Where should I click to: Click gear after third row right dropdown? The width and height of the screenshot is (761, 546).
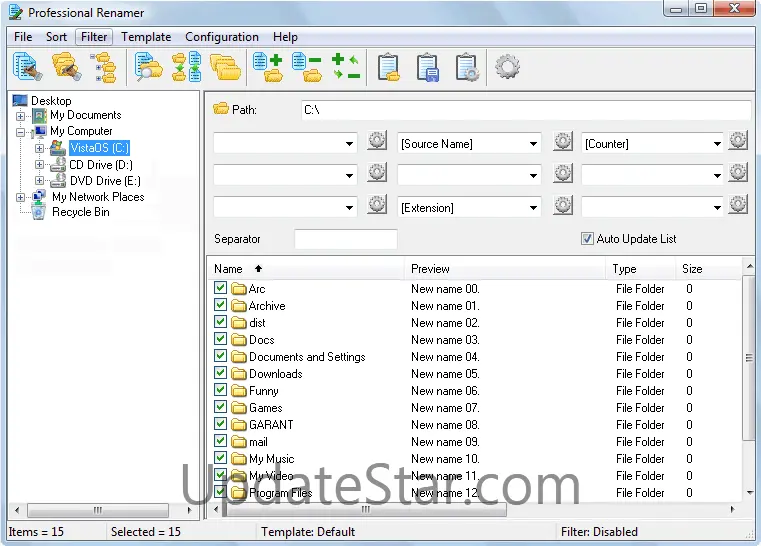(738, 205)
